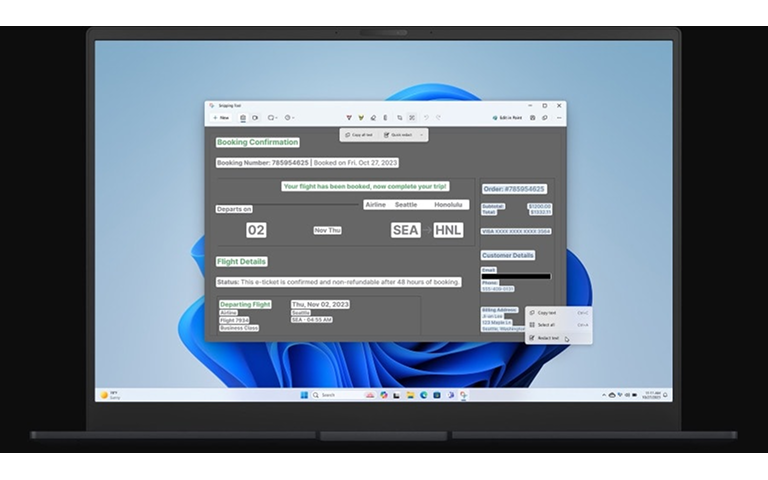Viewport: 768px width, 480px height.
Task: Copy the snip with the copy icon
Action: (x=545, y=118)
